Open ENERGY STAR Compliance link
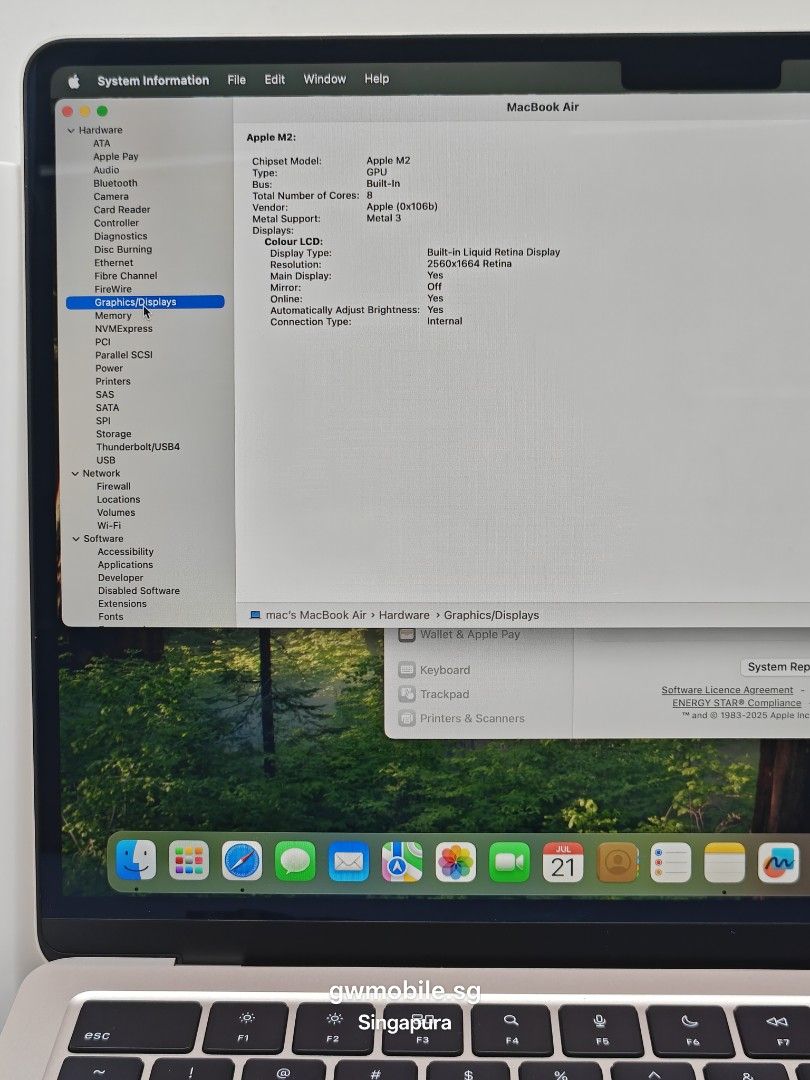Screen dimensions: 810x1080 736,703
